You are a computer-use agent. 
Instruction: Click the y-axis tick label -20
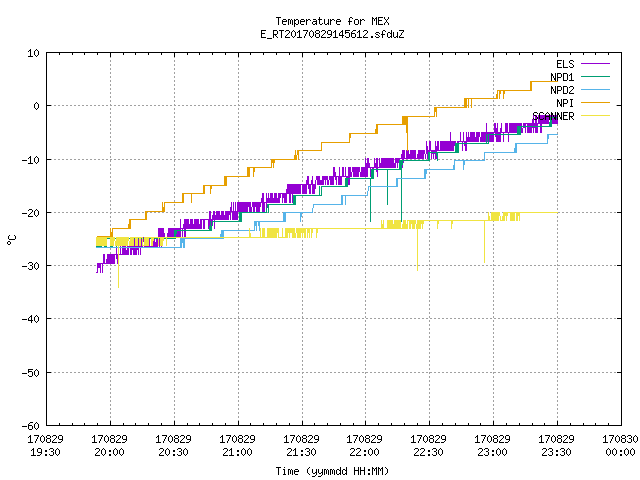point(31,213)
